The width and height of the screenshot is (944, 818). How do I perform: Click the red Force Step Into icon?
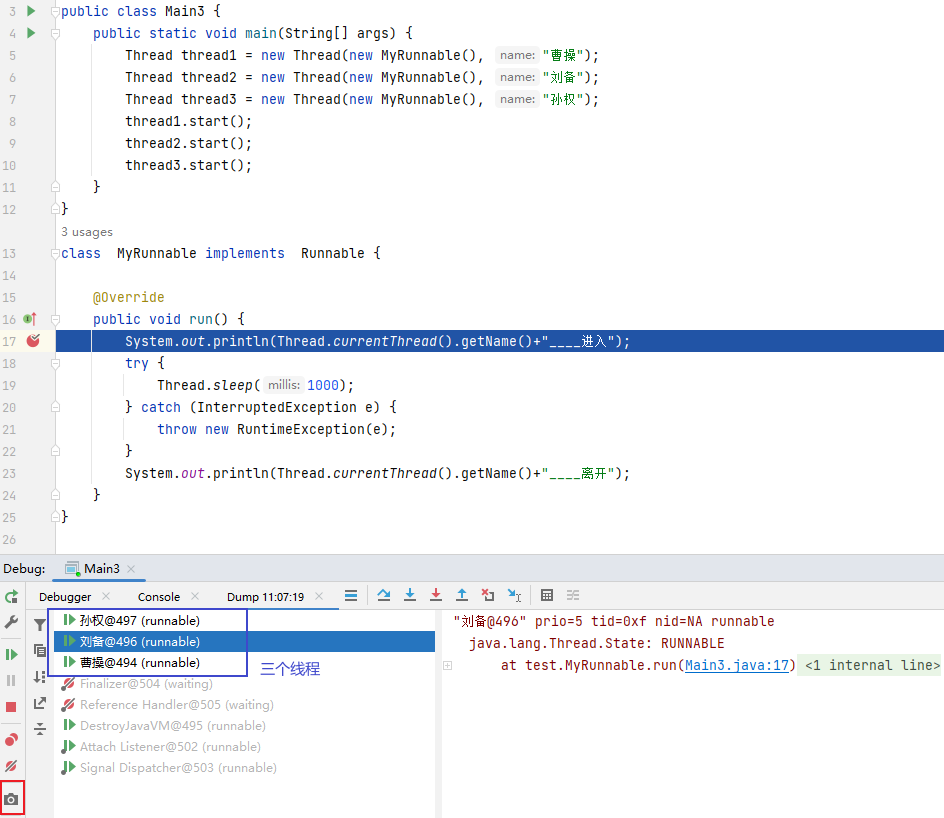436,595
